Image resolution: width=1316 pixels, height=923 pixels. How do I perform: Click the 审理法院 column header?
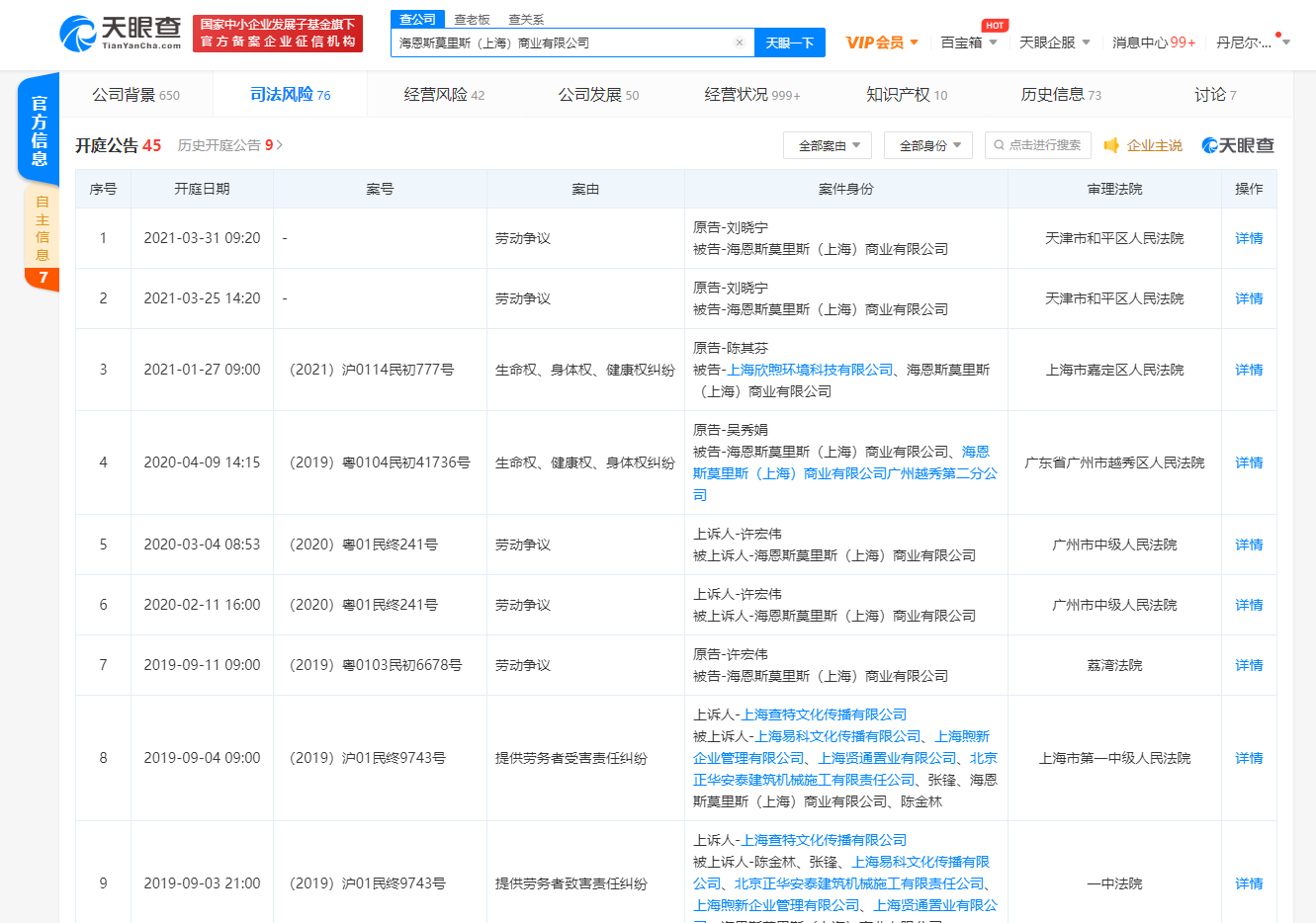pos(1114,189)
